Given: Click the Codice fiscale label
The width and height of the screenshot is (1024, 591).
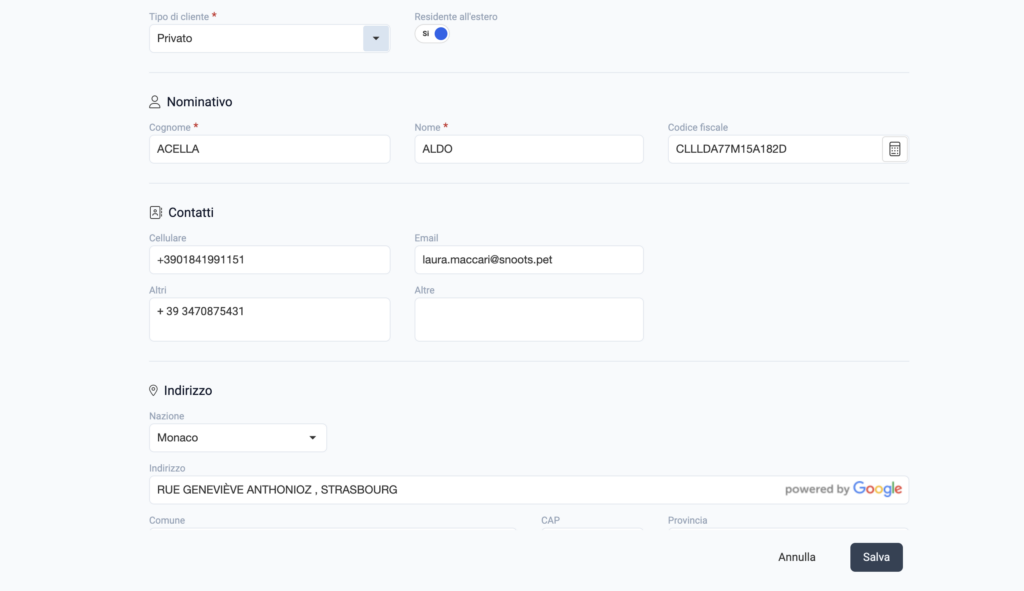Looking at the screenshot, I should click(x=697, y=127).
